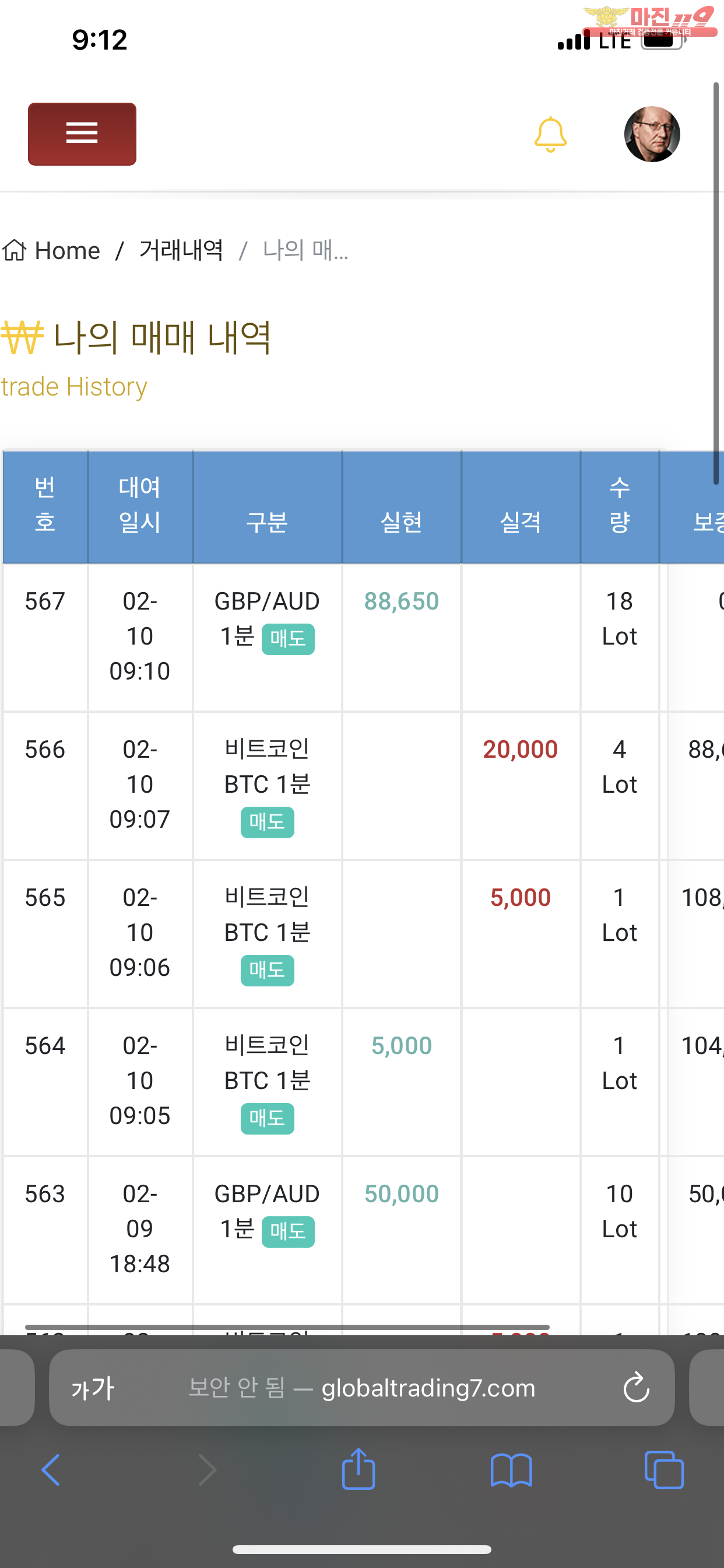Open the red hamburger menu
Image resolution: width=724 pixels, height=1568 pixels.
point(82,134)
